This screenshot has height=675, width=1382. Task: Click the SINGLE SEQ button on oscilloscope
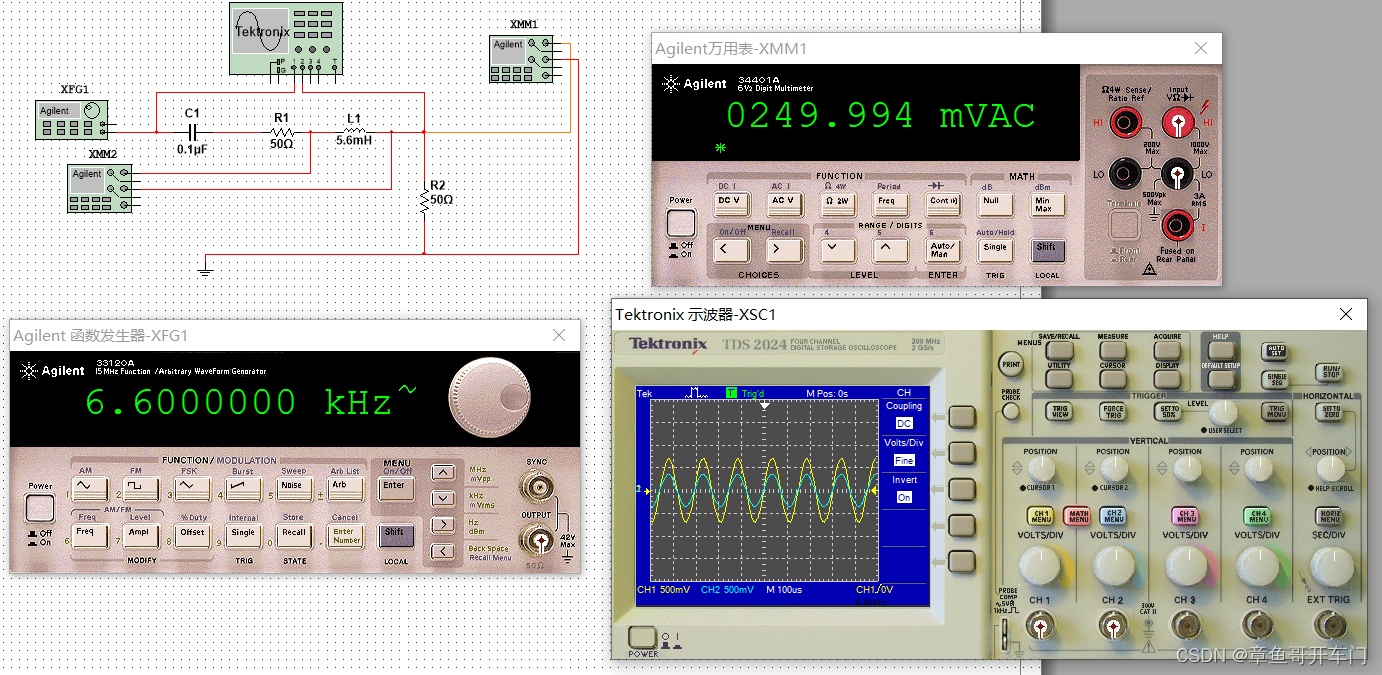(1275, 379)
